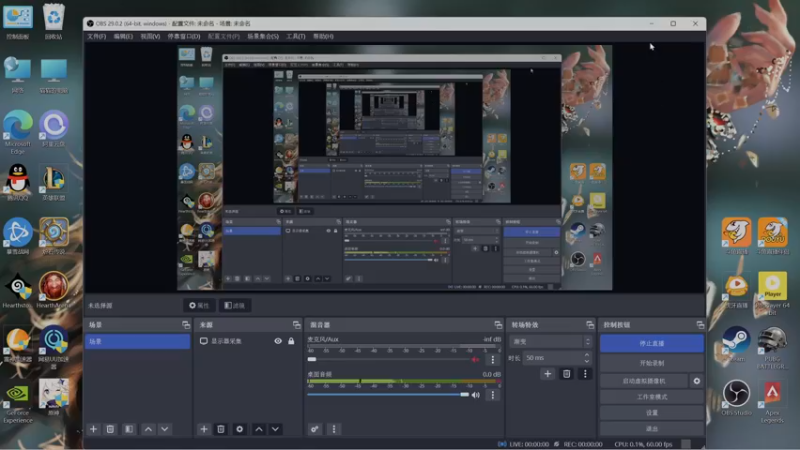Click CPU and fps status text

(643, 444)
